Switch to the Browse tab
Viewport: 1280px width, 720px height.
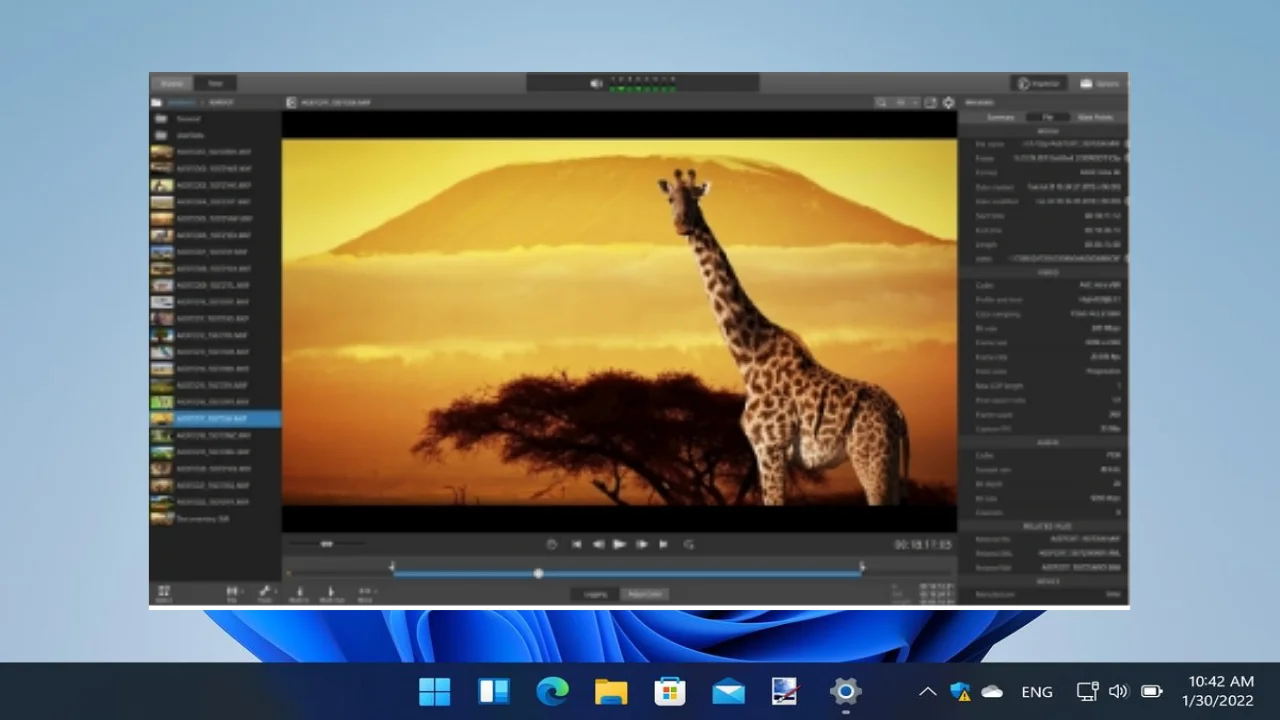coord(172,83)
